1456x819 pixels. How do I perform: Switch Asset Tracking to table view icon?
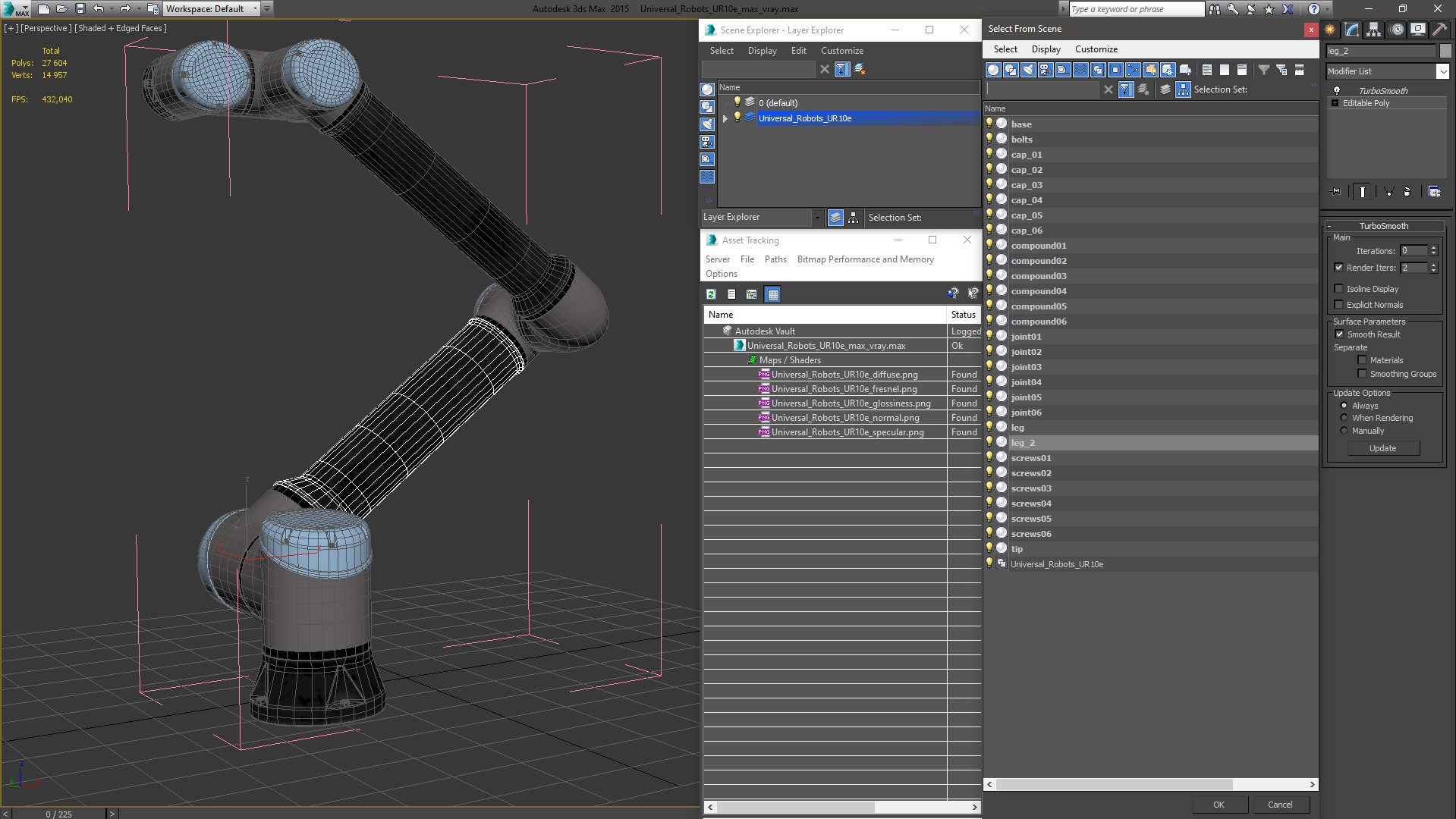tap(773, 294)
